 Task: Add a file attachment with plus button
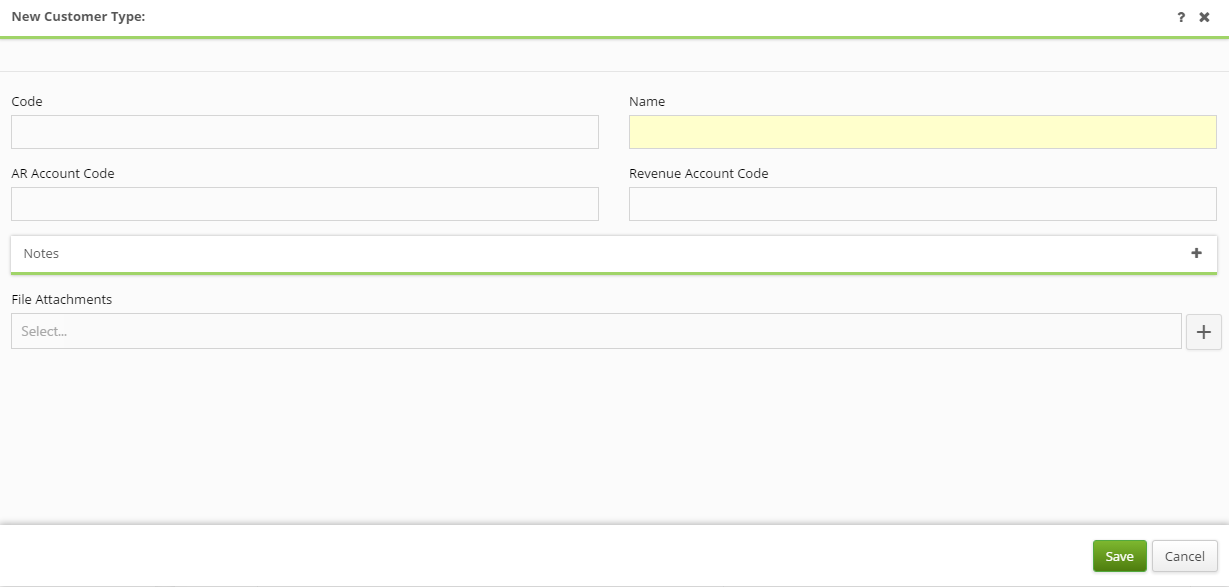tap(1203, 332)
